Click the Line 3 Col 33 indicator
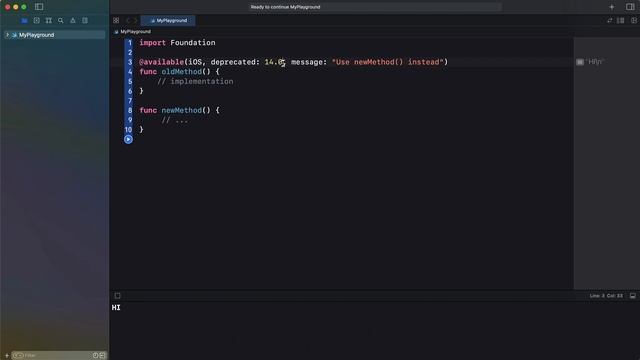640x360 pixels. tap(606, 296)
